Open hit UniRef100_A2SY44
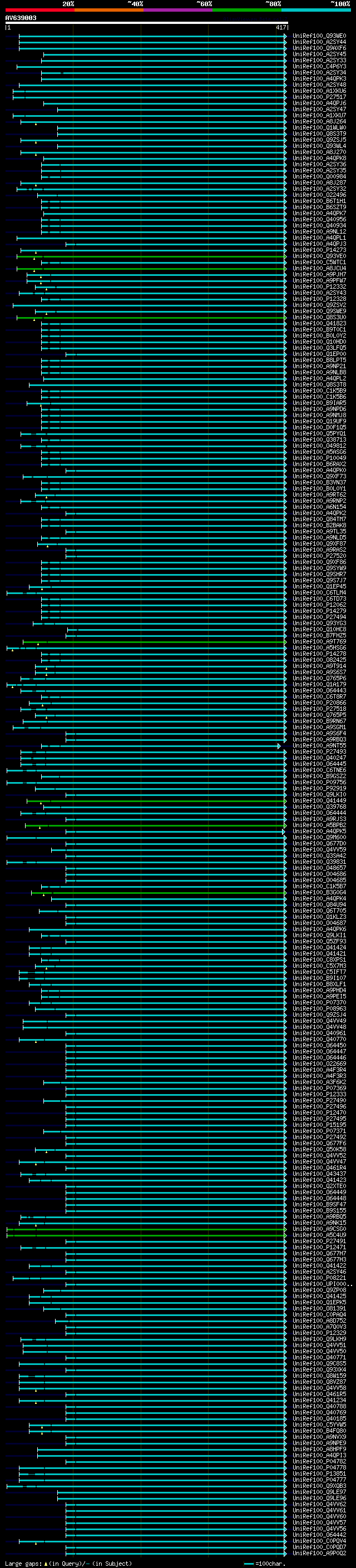The image size is (356, 1568). pyautogui.click(x=319, y=42)
